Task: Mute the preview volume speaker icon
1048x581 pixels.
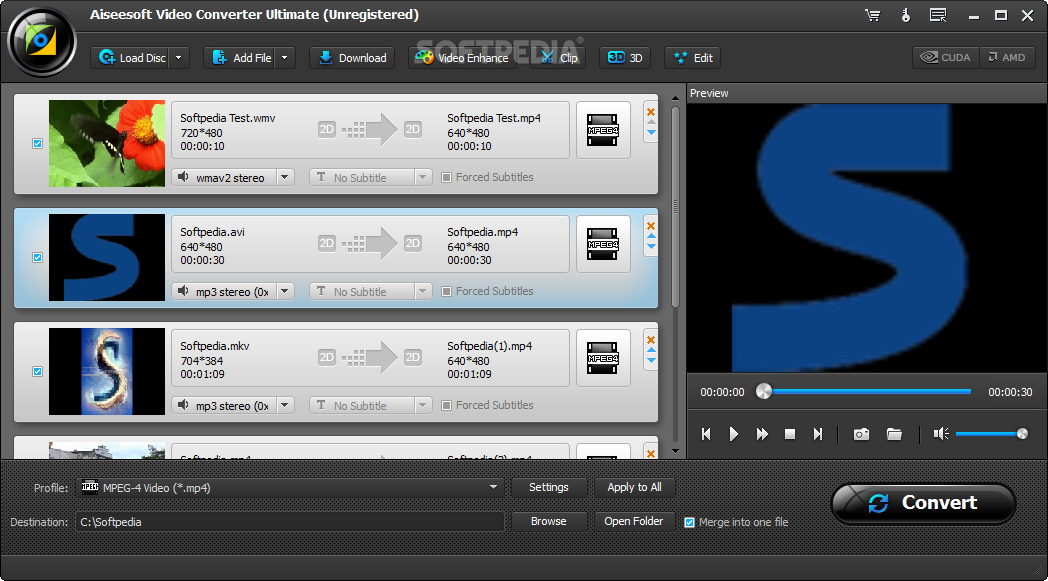Action: pyautogui.click(x=941, y=435)
